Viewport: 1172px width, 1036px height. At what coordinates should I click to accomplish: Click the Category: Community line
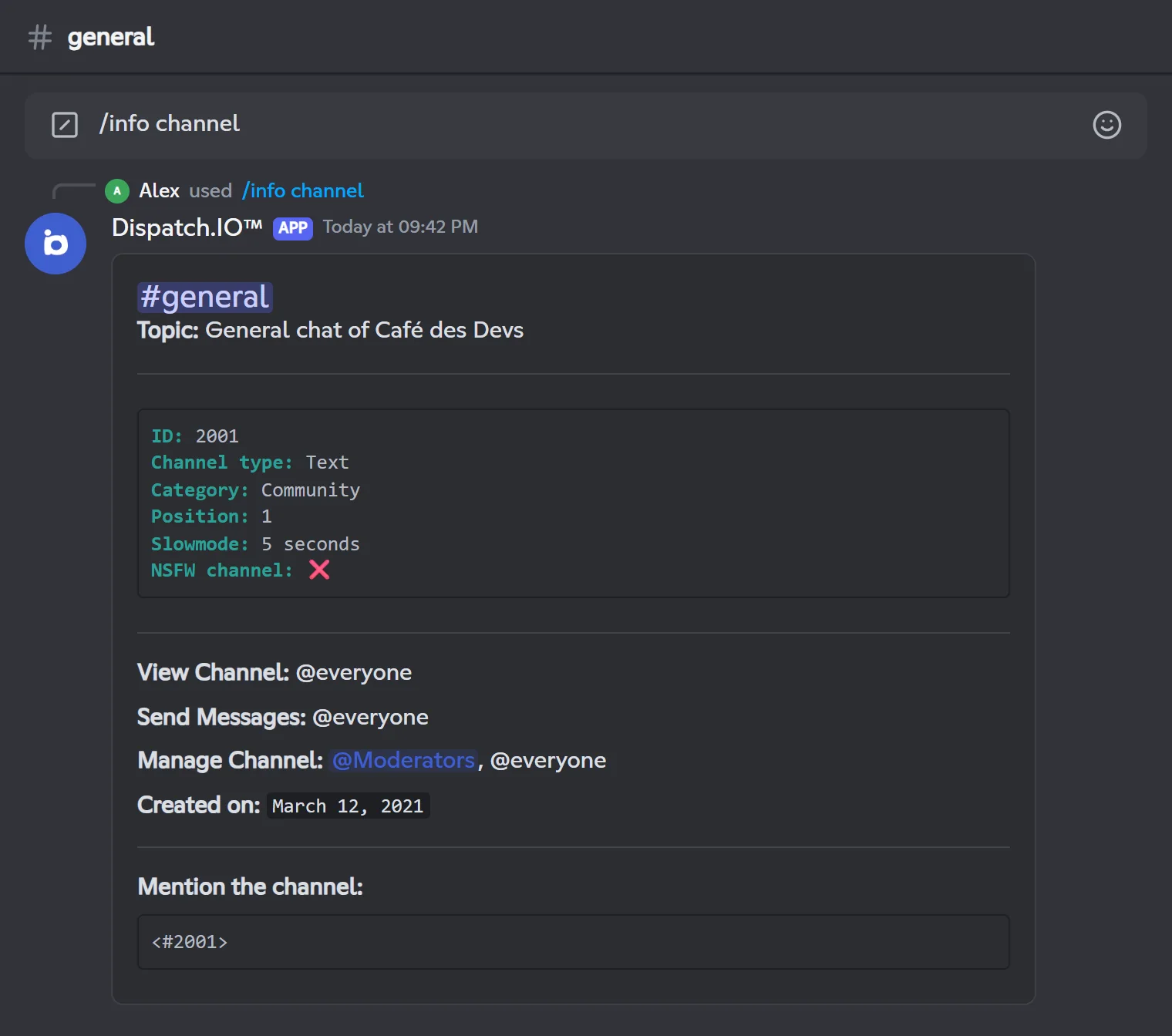point(255,490)
